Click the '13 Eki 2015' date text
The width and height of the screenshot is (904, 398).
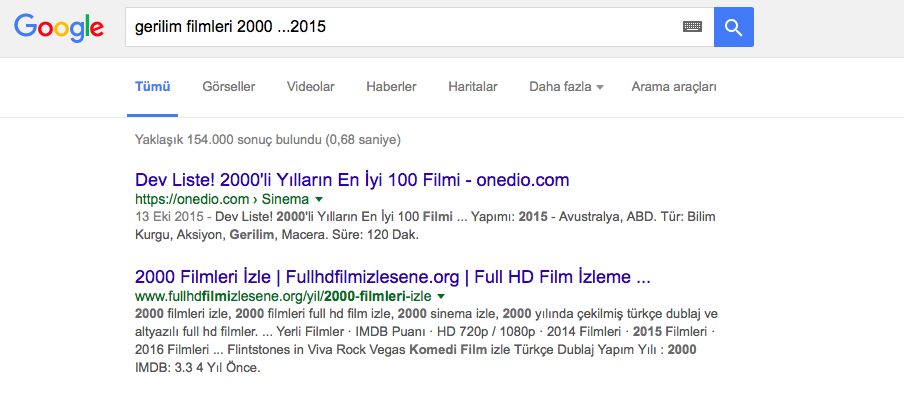[169, 217]
